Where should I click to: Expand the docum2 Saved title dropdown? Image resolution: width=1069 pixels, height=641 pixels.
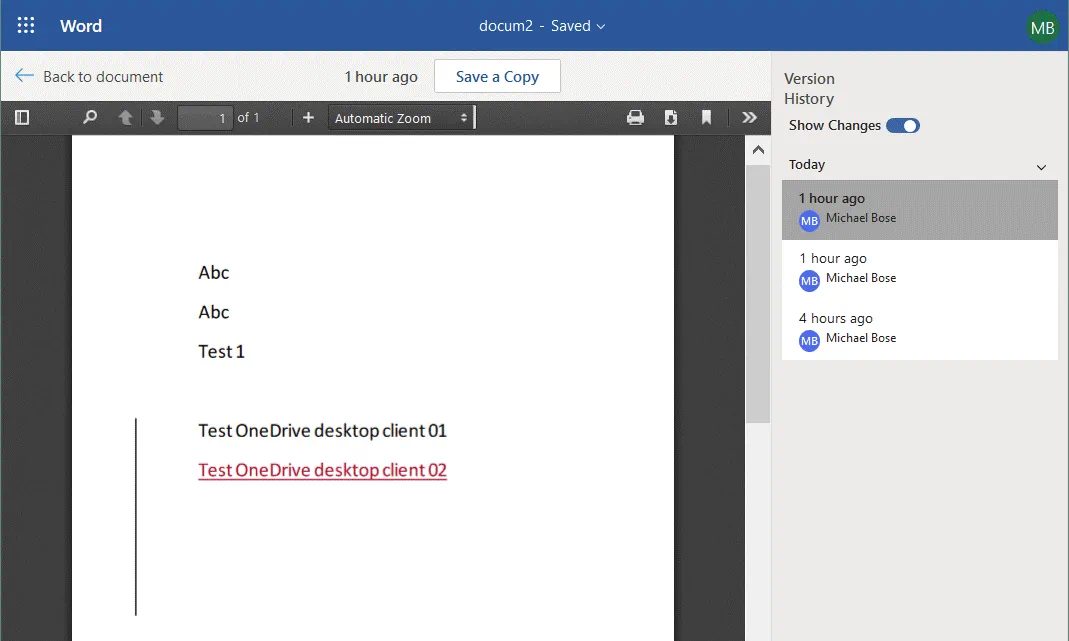[542, 26]
